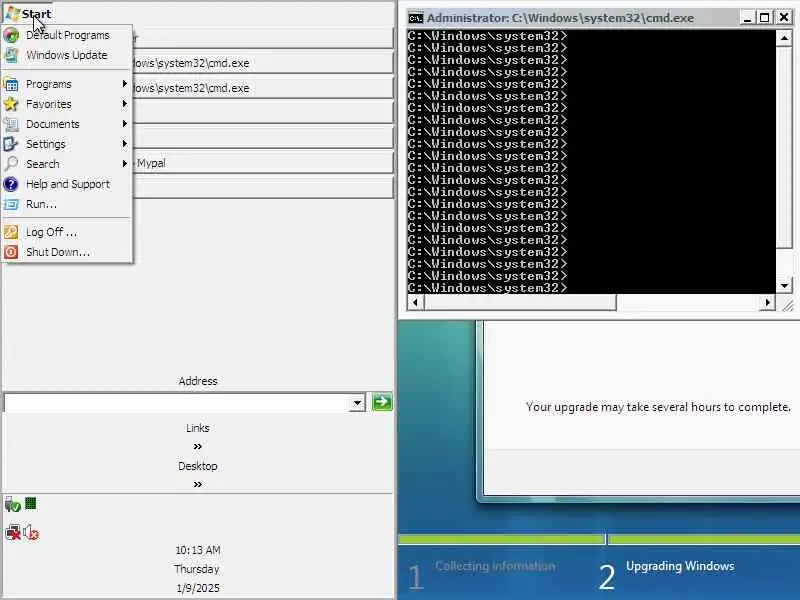800x600 pixels.
Task: Switch to the Mypal taskbar button
Action: (263, 163)
